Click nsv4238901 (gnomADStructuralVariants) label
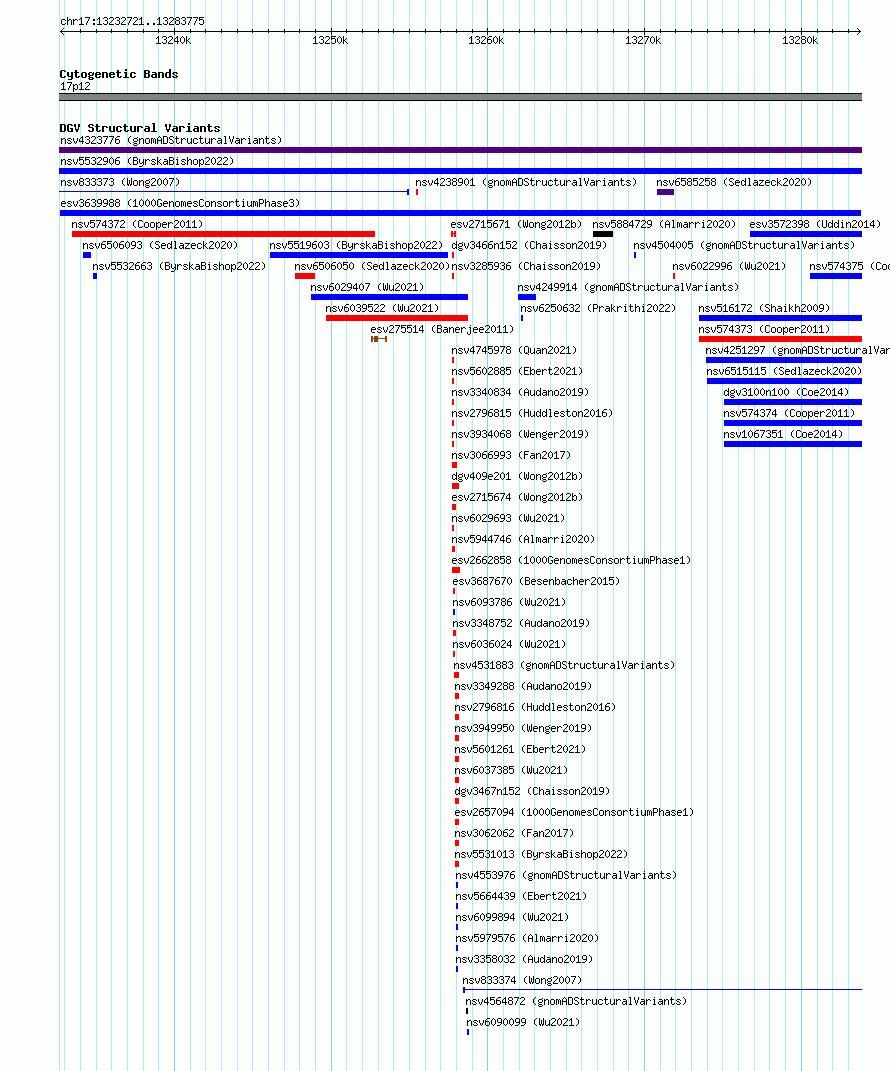Image resolution: width=890 pixels, height=1071 pixels. click(526, 182)
